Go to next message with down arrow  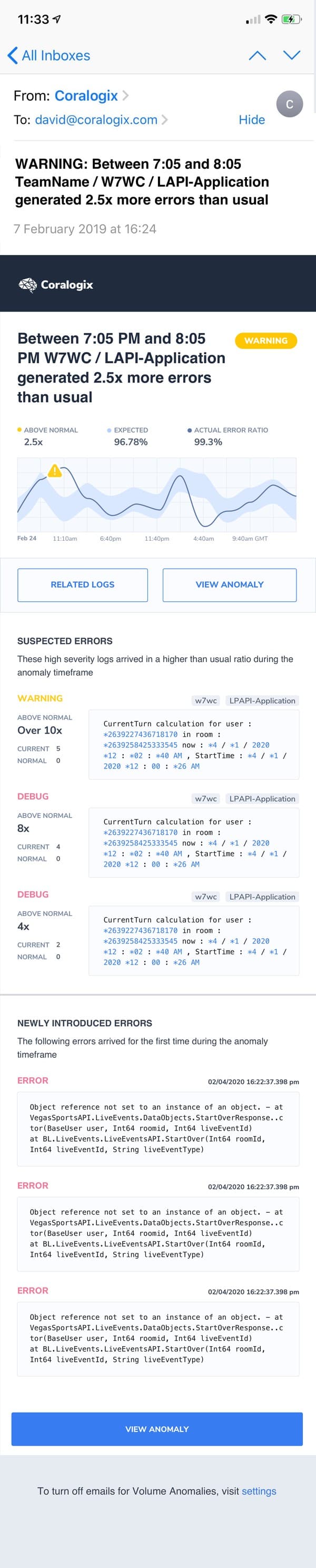(x=292, y=55)
